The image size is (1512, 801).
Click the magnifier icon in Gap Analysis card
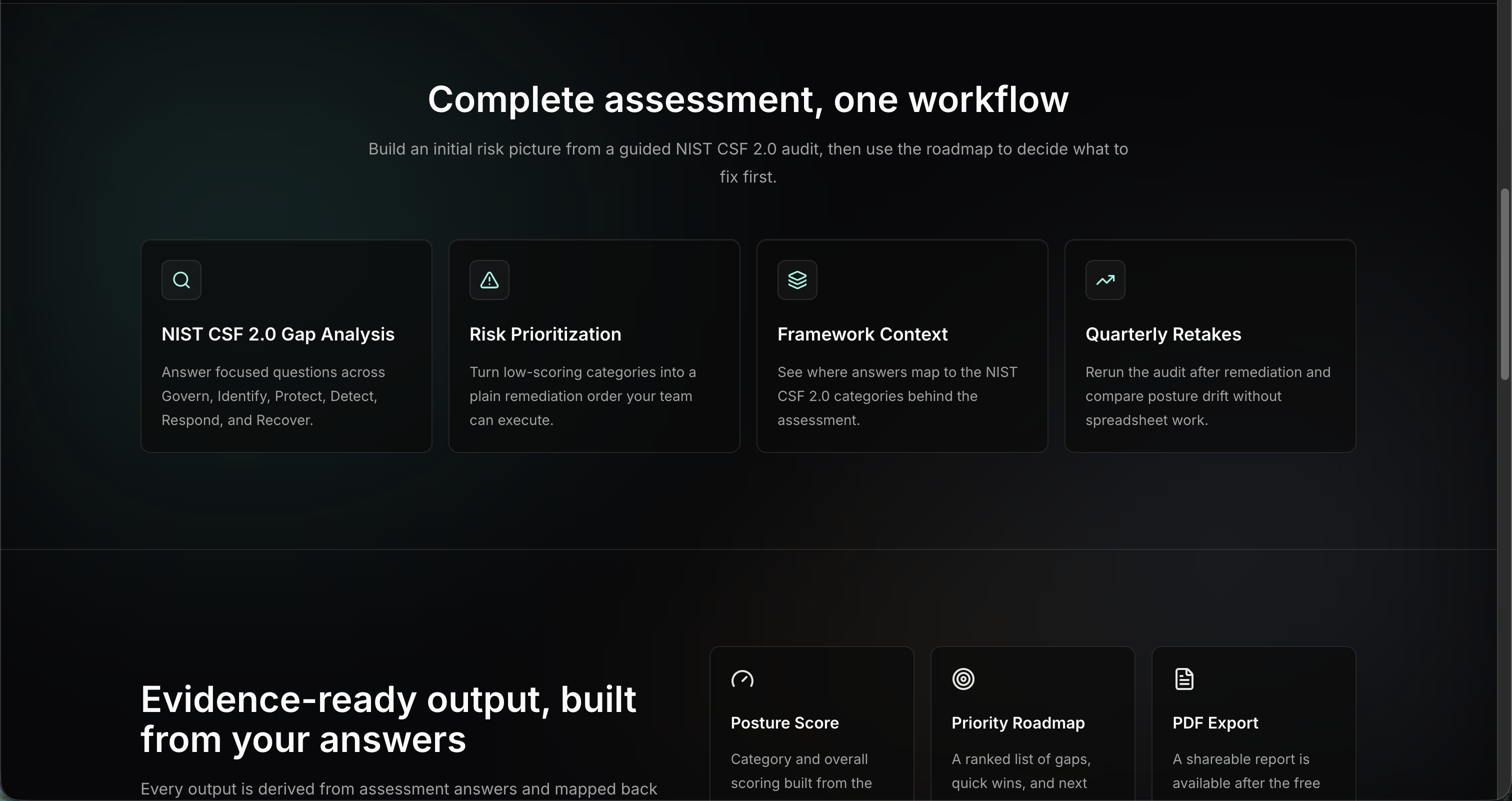181,280
